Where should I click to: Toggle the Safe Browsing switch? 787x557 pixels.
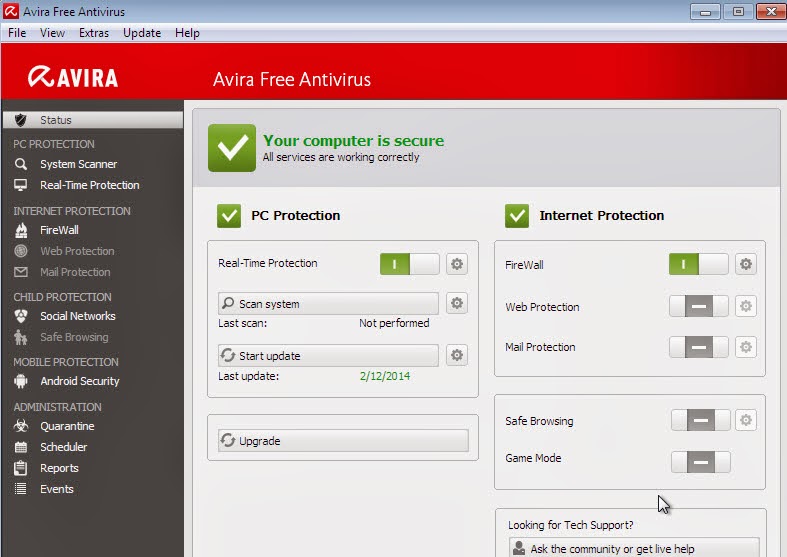pos(701,420)
